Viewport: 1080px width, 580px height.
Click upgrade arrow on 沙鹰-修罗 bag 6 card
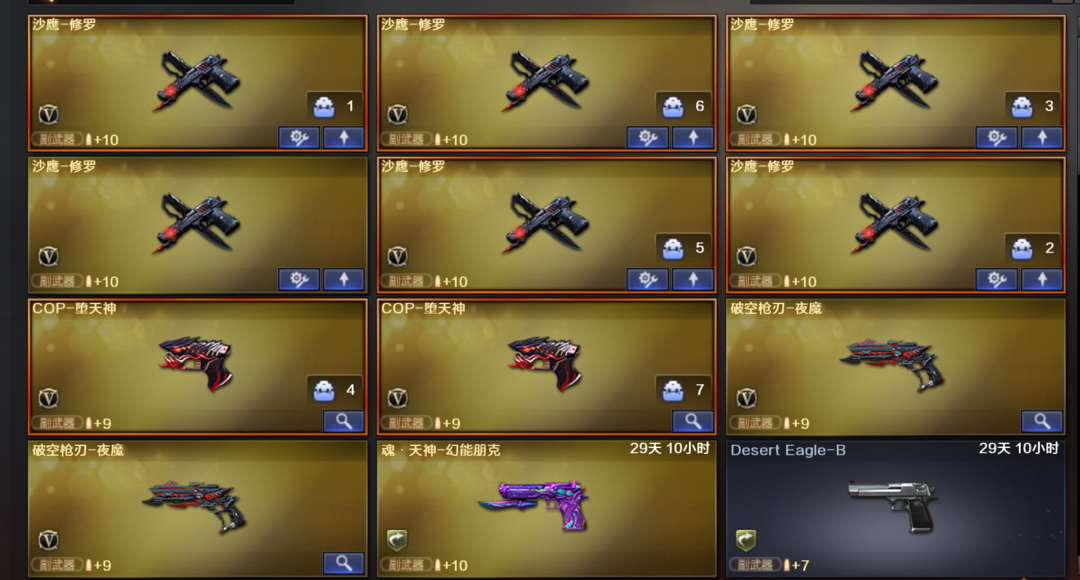[693, 138]
